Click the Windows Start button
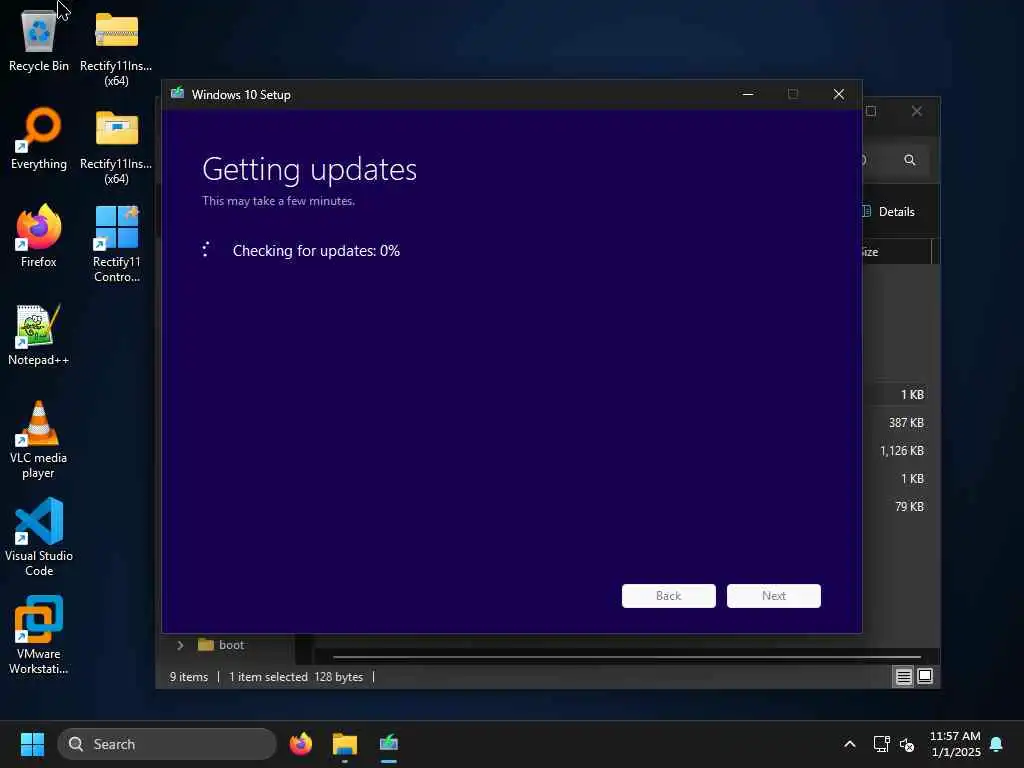Viewport: 1024px width, 768px height. (x=32, y=744)
